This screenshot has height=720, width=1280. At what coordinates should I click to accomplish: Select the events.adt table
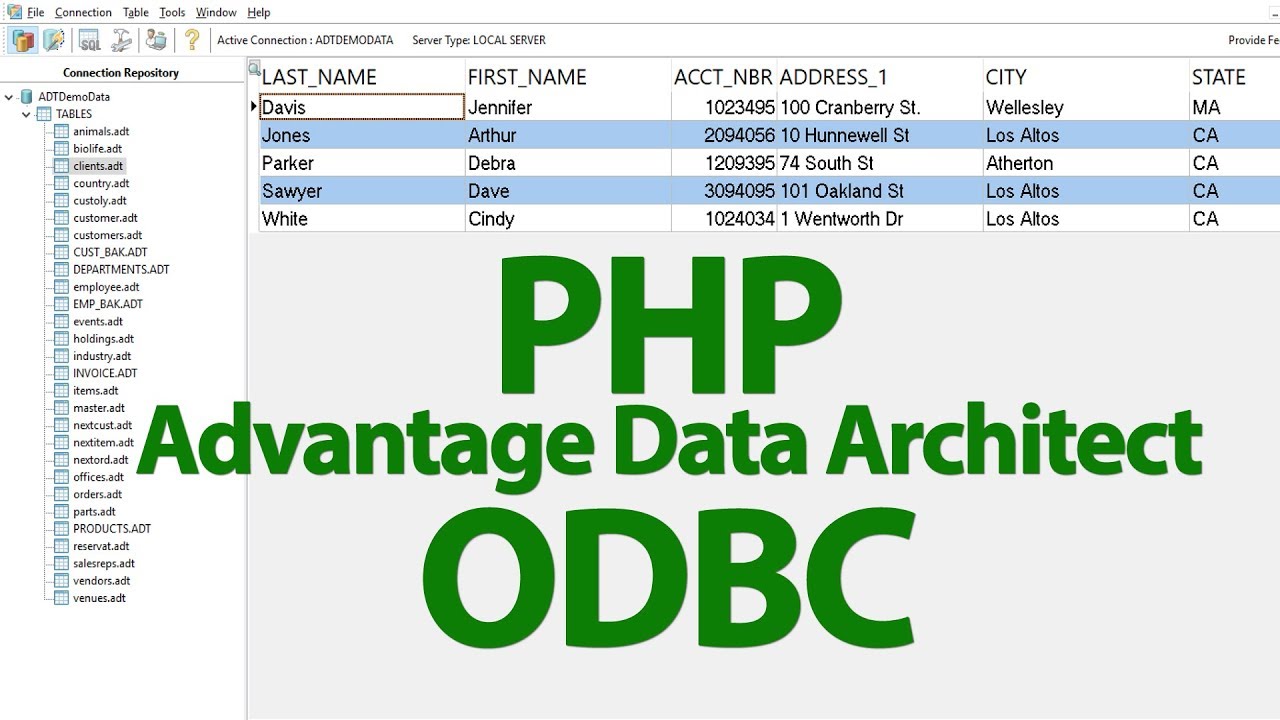[x=98, y=322]
